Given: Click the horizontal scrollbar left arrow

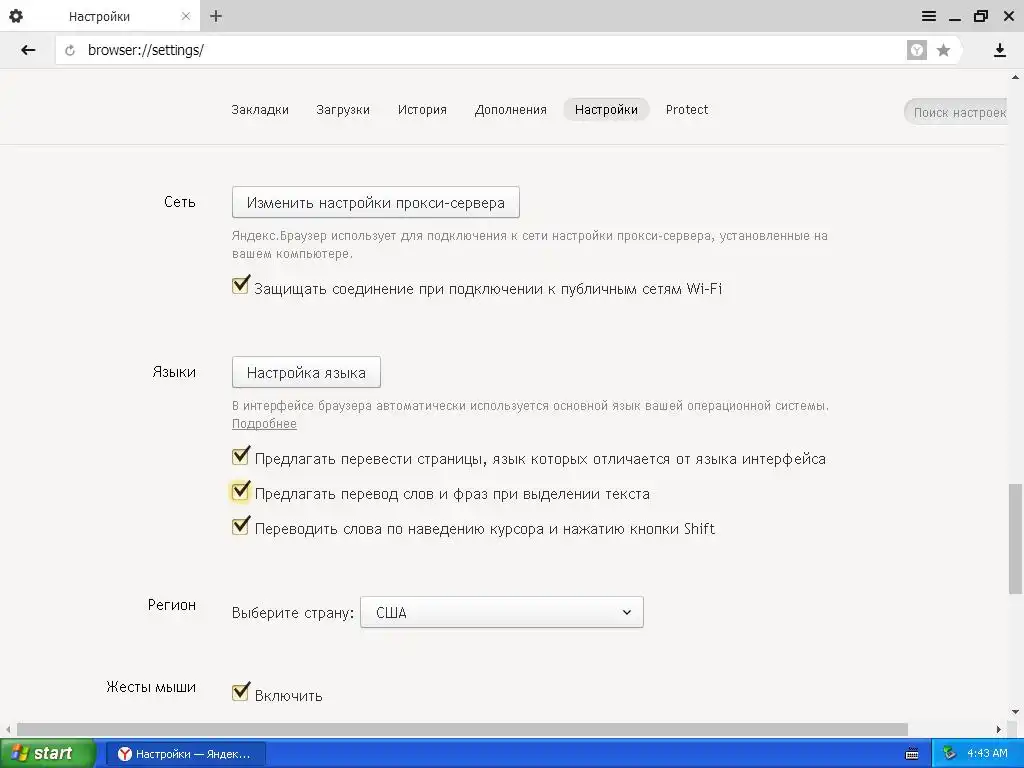Looking at the screenshot, I should click(7, 729).
